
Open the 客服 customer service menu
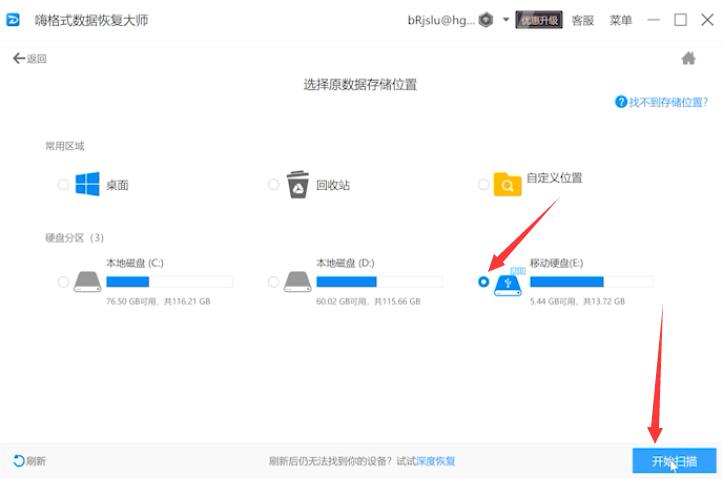(x=582, y=20)
